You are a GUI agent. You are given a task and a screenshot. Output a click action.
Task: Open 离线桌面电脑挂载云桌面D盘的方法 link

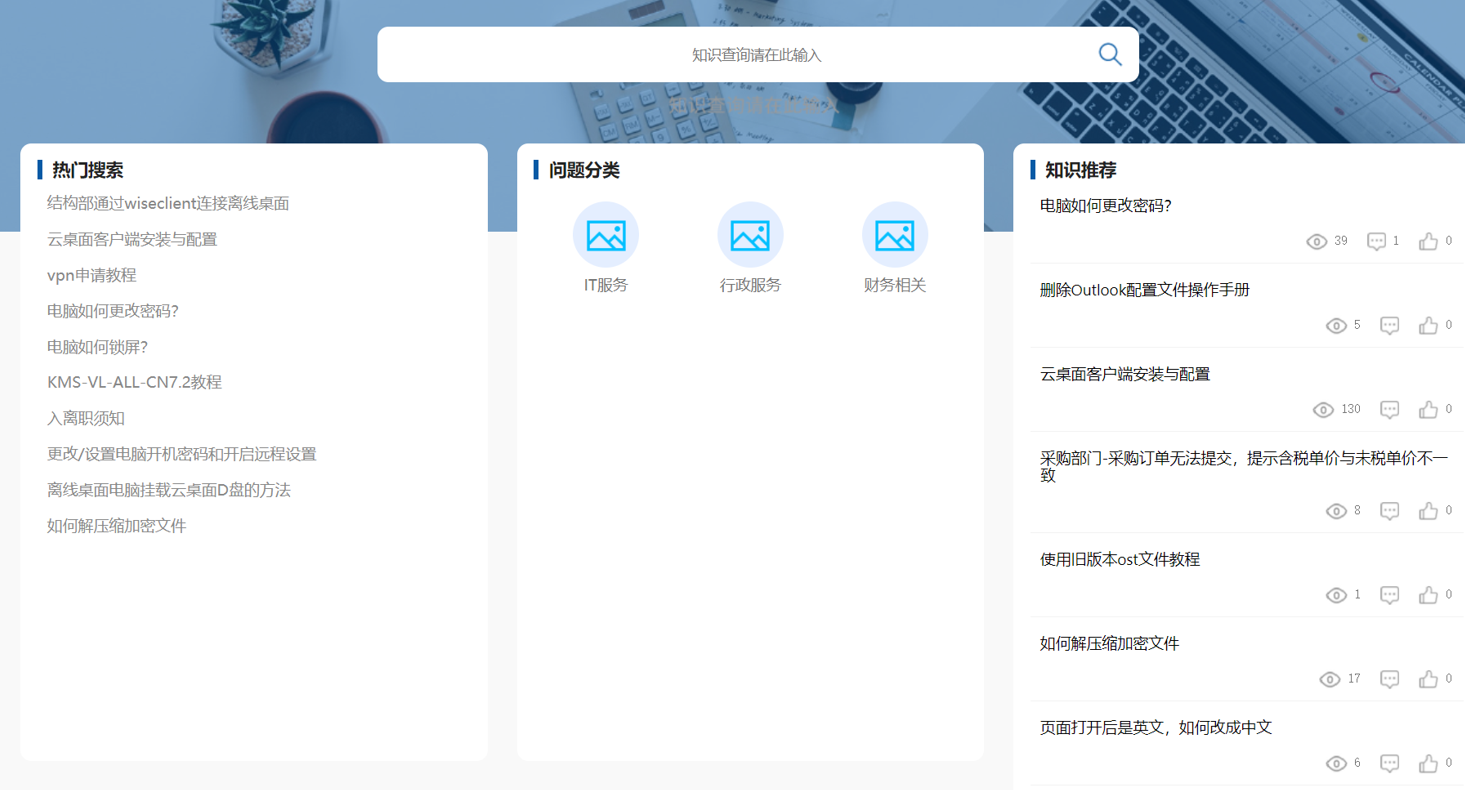(169, 490)
